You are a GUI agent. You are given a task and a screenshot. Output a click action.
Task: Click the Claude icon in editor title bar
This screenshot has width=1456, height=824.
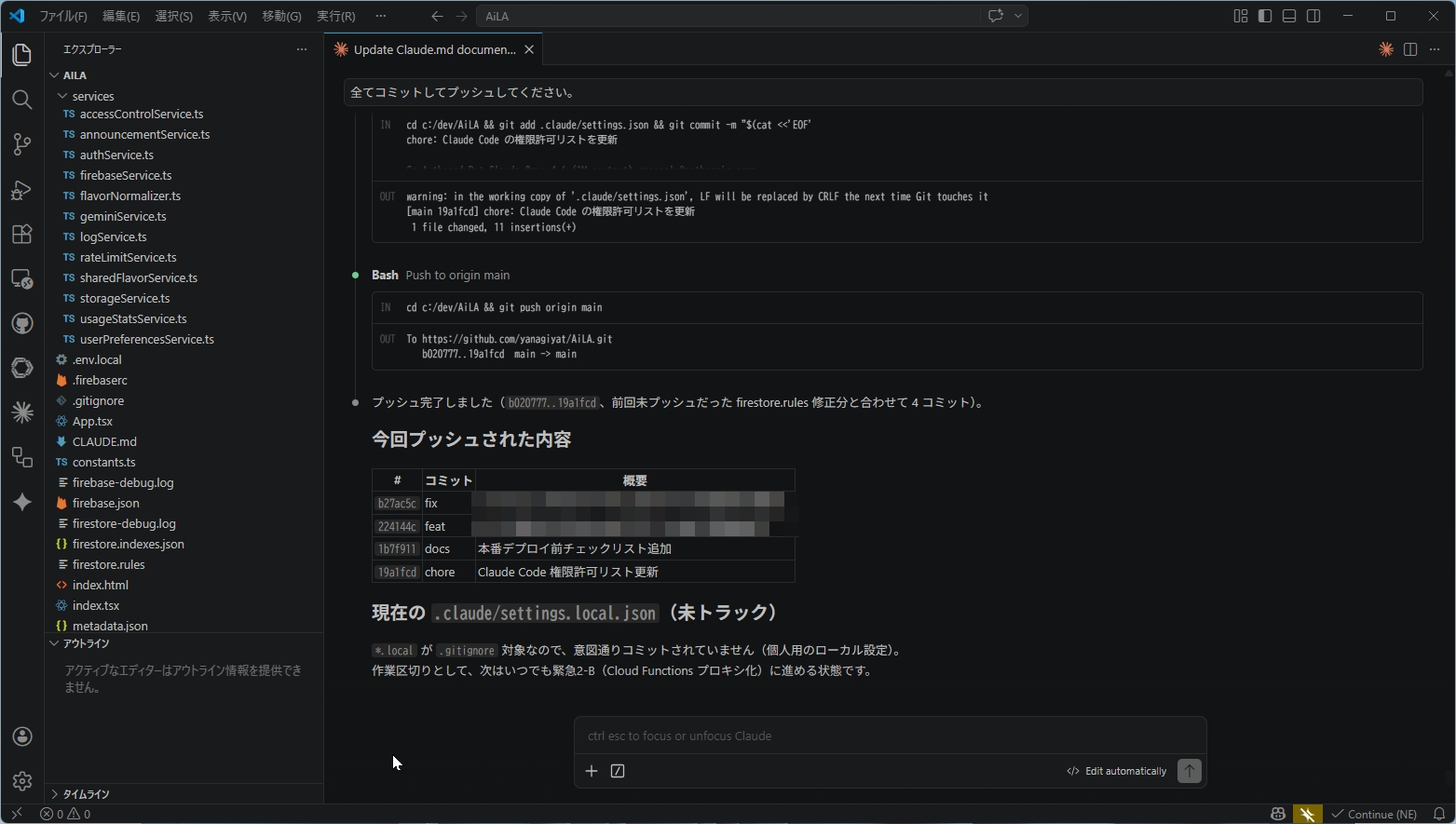pyautogui.click(x=1386, y=49)
